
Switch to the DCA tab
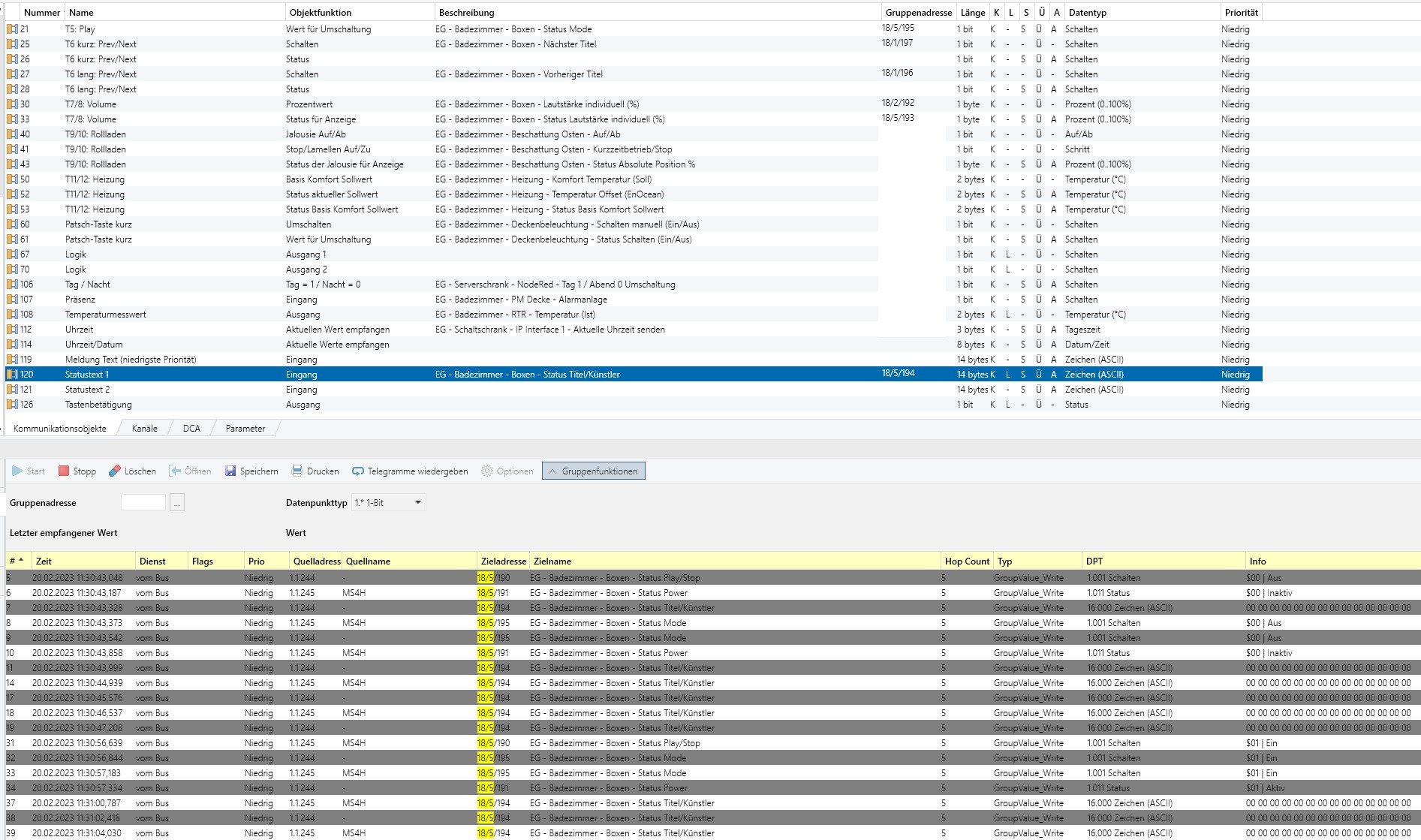(191, 429)
